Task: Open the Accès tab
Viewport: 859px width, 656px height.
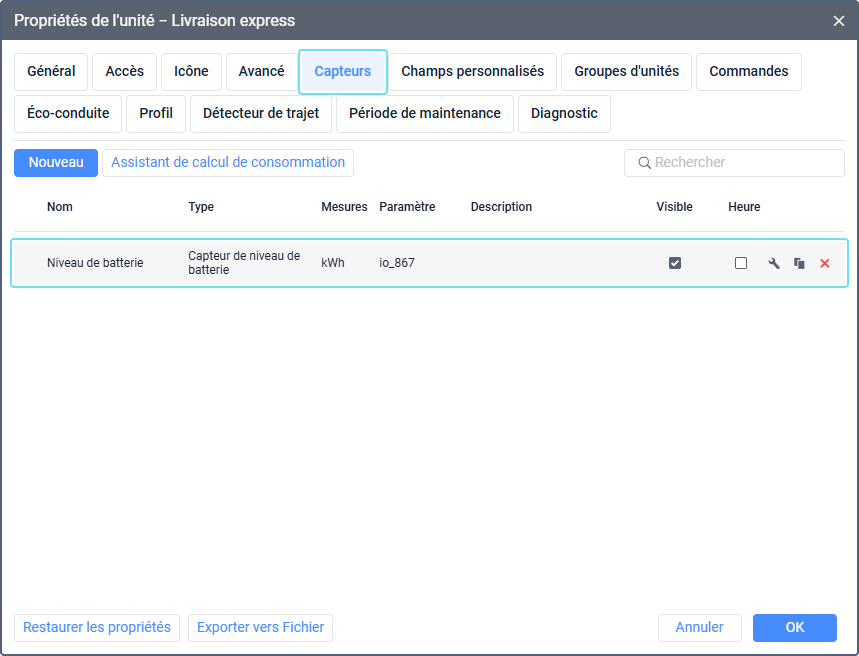Action: coord(124,72)
